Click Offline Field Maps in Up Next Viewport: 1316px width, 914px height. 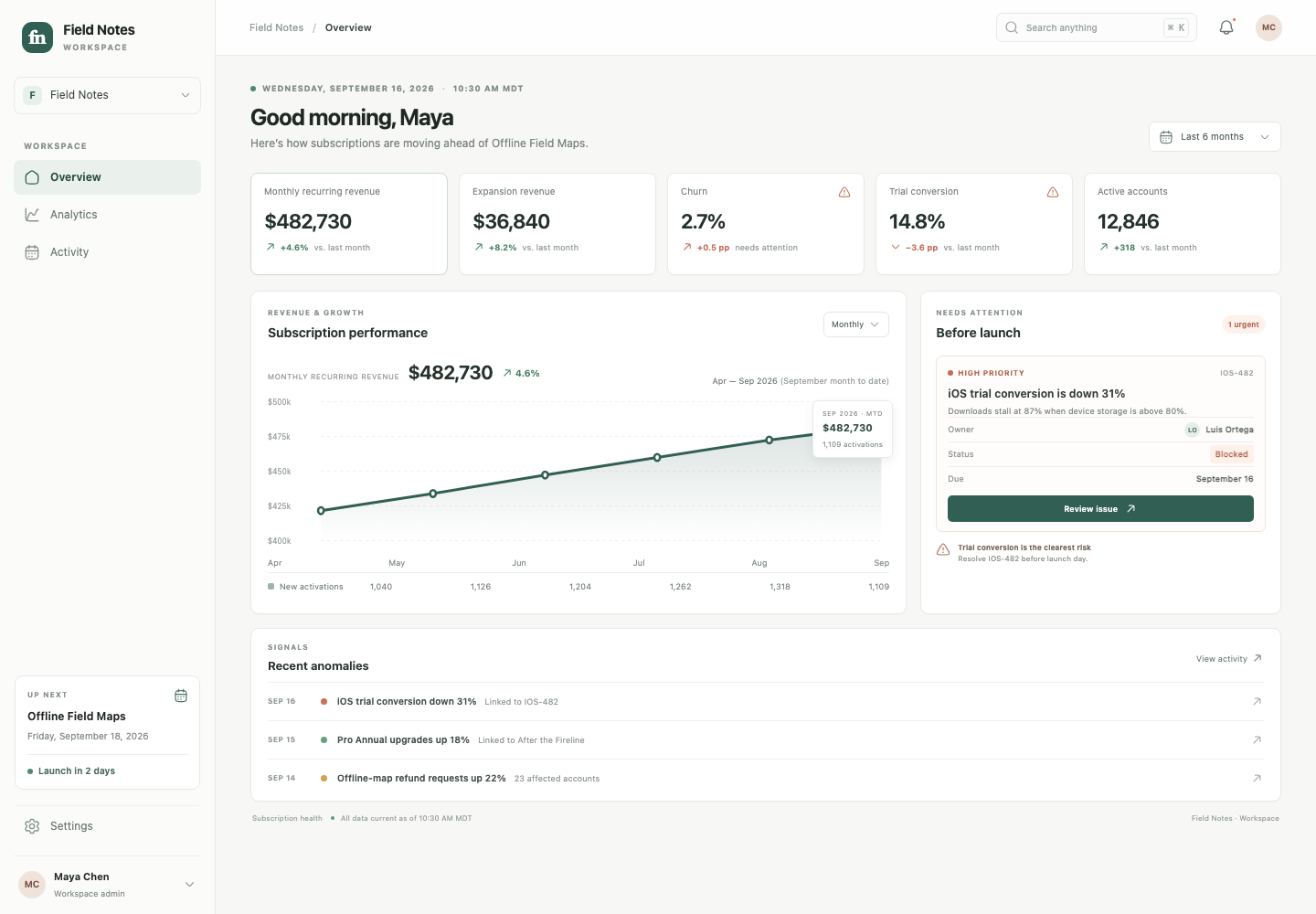click(77, 717)
